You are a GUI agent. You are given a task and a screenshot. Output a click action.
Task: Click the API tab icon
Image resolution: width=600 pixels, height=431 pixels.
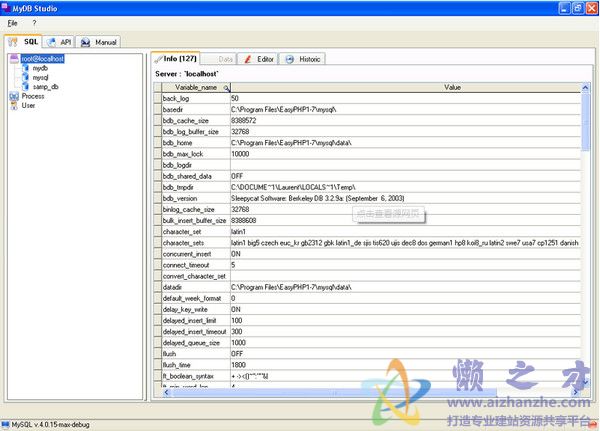(51, 42)
